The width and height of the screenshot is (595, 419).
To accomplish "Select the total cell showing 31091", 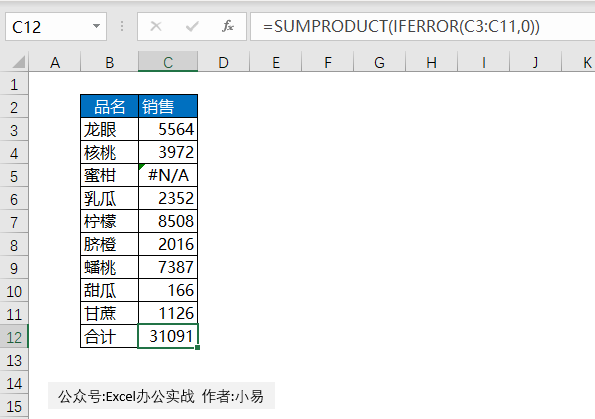I will point(168,336).
